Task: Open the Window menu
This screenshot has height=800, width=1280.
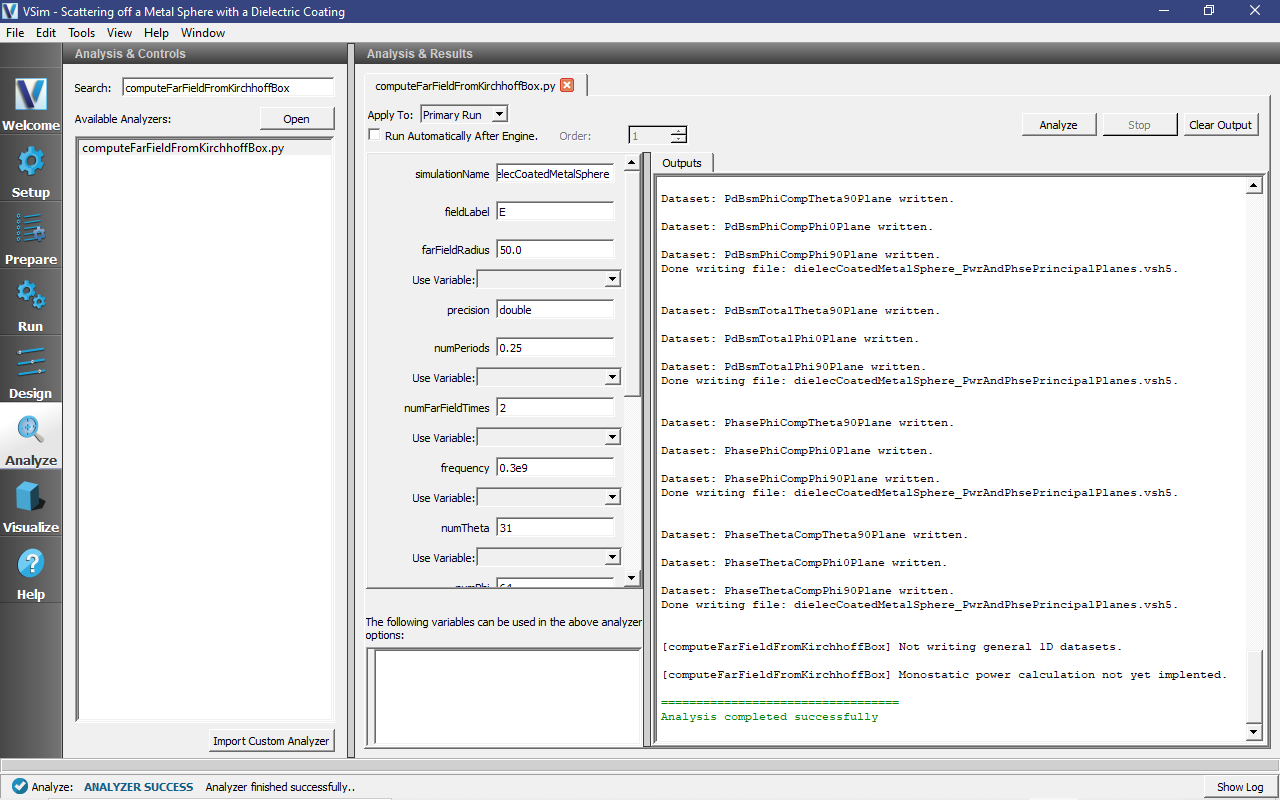Action: pos(203,33)
